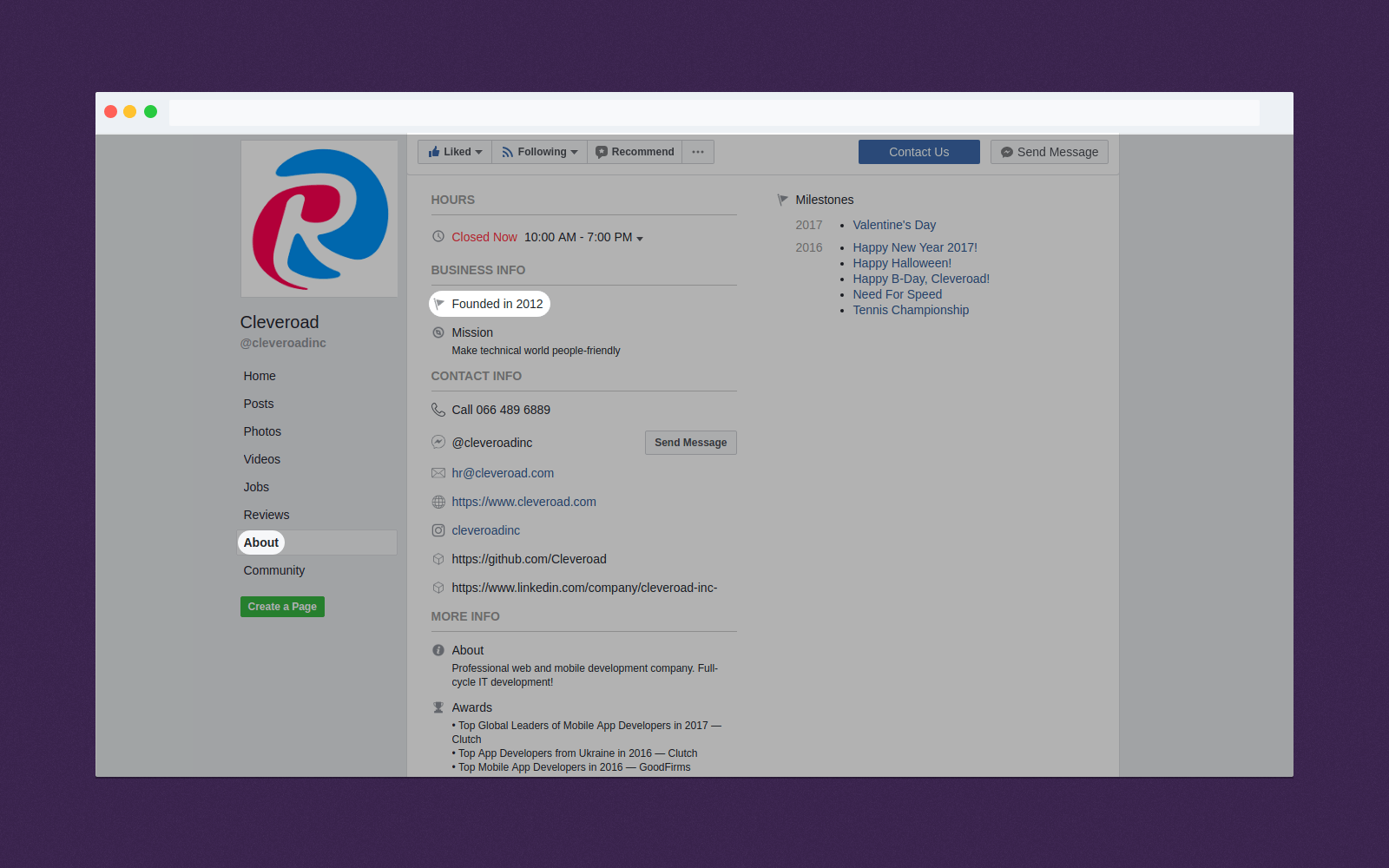Viewport: 1389px width, 868px height.
Task: Click the Call 066 489 6889 text
Action: [x=501, y=410]
